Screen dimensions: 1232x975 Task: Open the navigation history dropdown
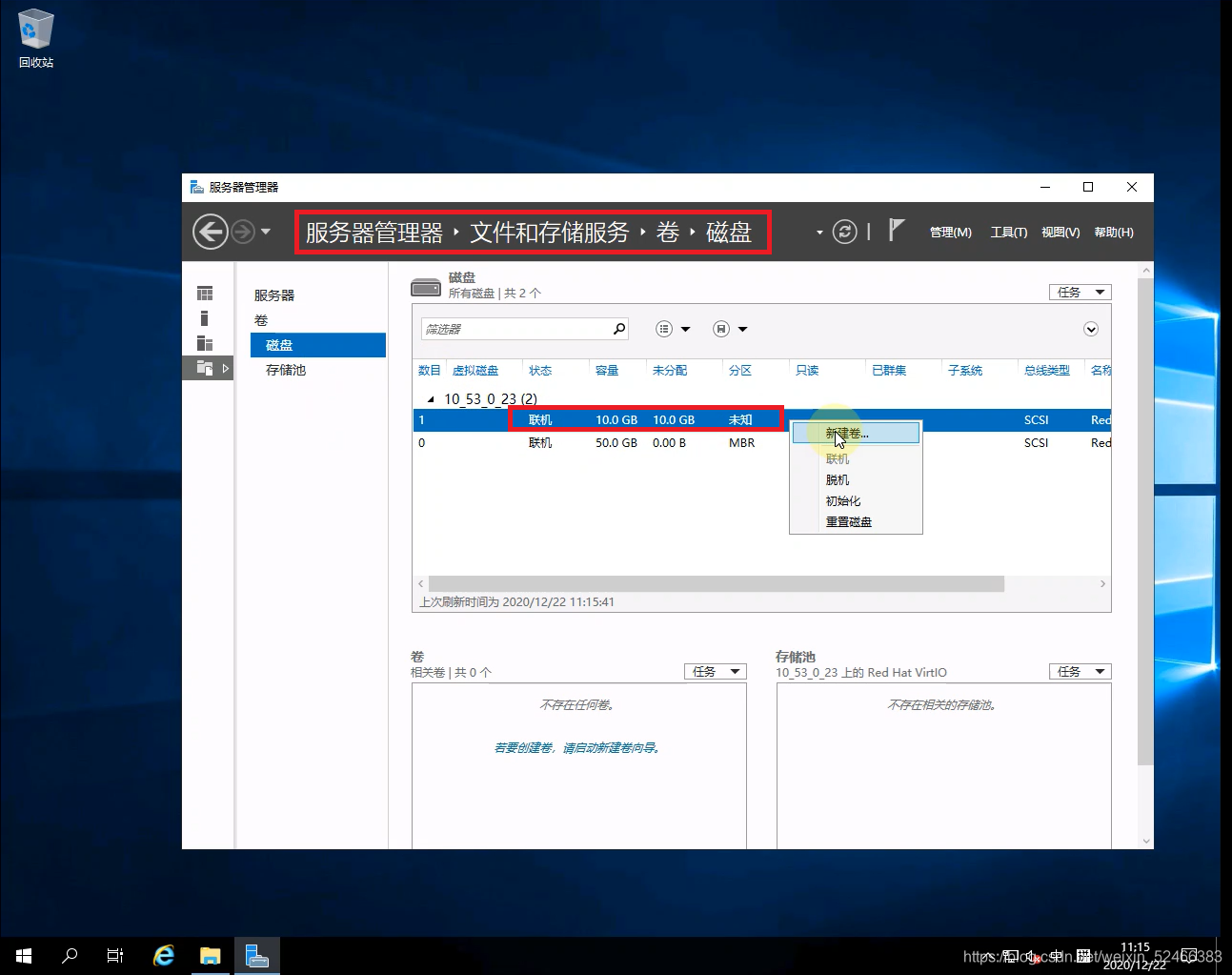(x=266, y=232)
